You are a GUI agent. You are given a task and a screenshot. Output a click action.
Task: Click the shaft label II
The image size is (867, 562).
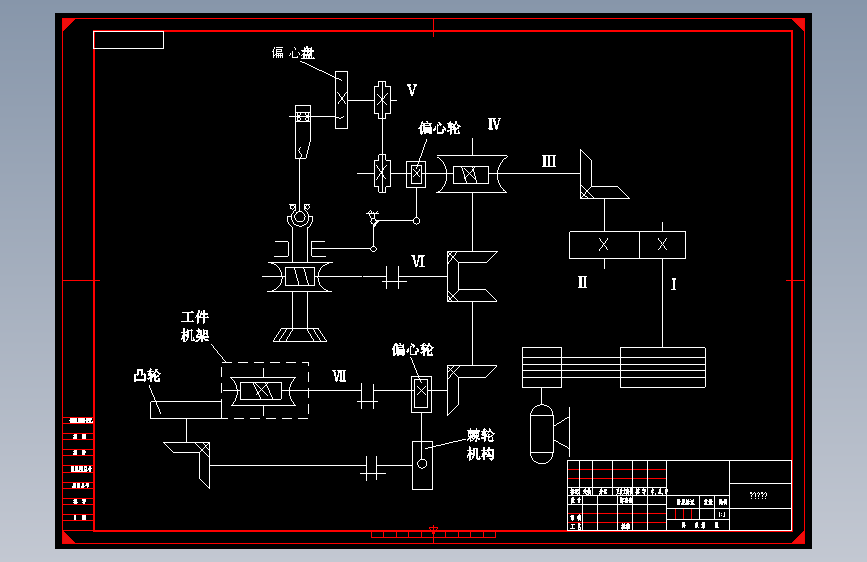tap(582, 282)
